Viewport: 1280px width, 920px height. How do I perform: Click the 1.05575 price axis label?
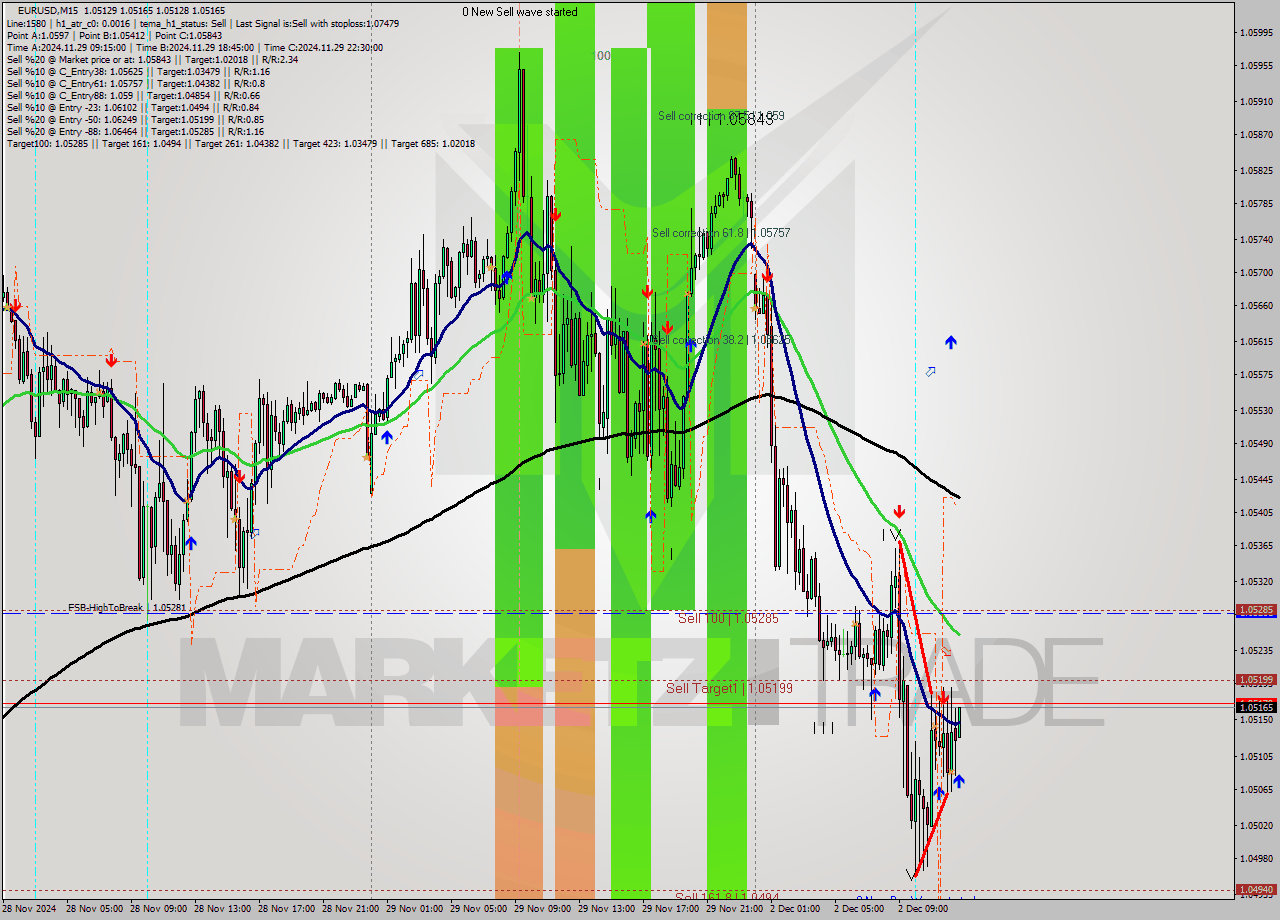pos(1255,374)
